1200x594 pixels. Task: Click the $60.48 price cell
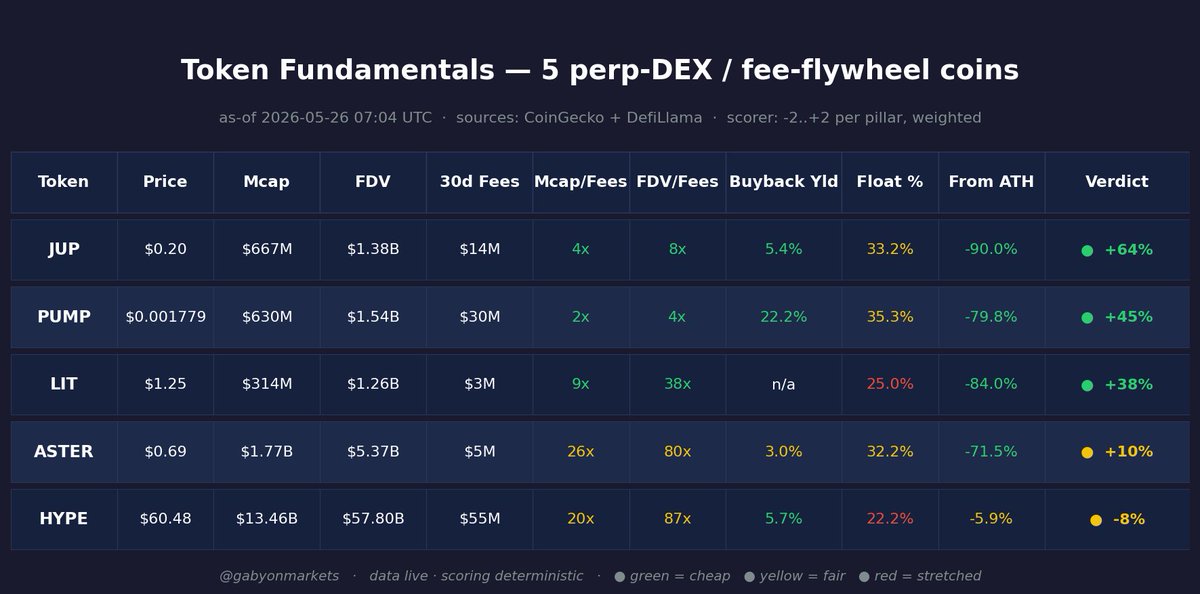pos(165,520)
